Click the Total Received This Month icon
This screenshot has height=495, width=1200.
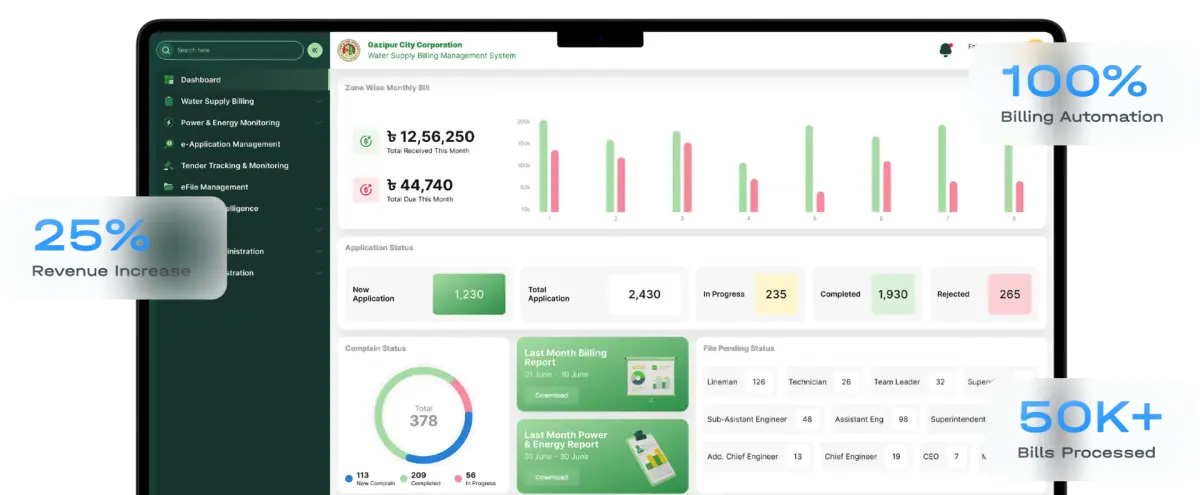(x=365, y=141)
